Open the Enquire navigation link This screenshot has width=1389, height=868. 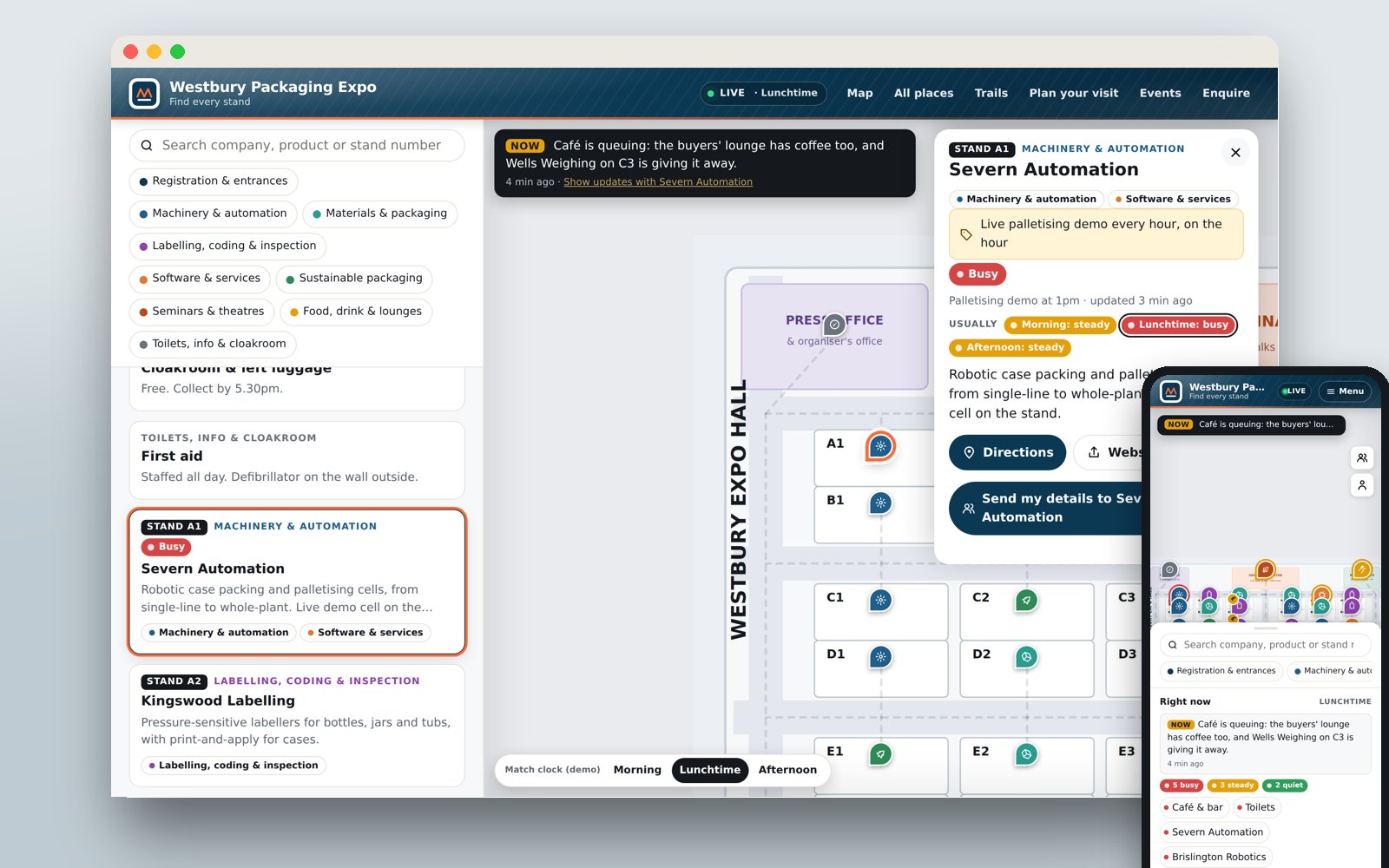tap(1226, 93)
